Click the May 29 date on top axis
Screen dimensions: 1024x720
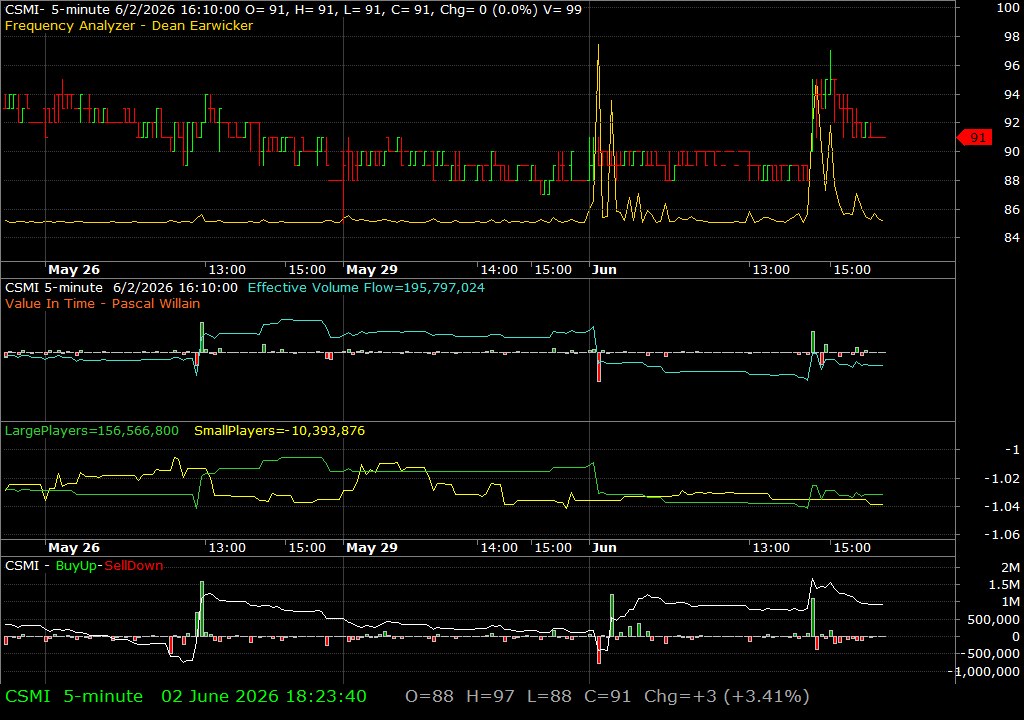[x=372, y=270]
